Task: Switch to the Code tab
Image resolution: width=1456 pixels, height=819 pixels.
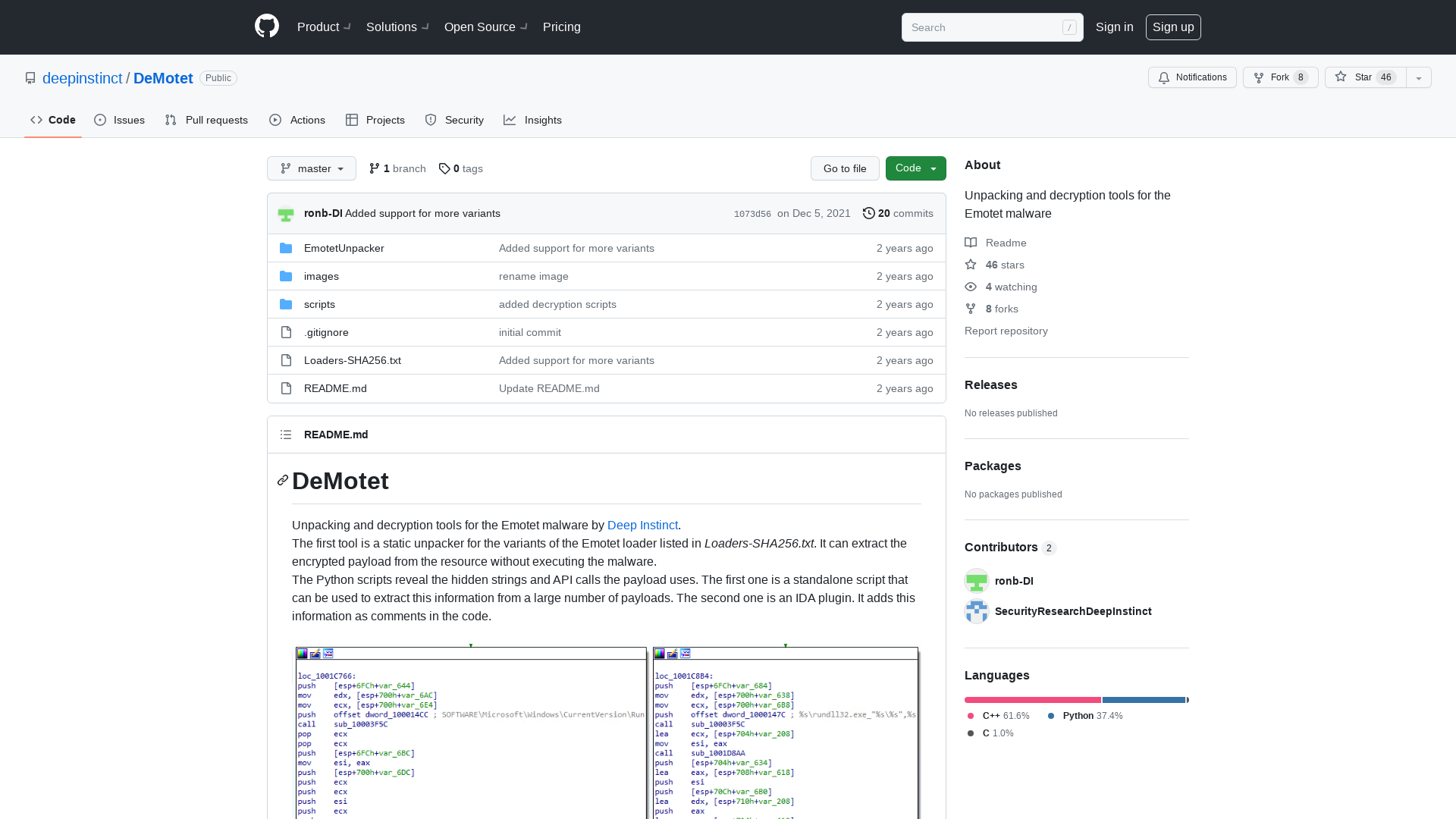Action: (53, 120)
